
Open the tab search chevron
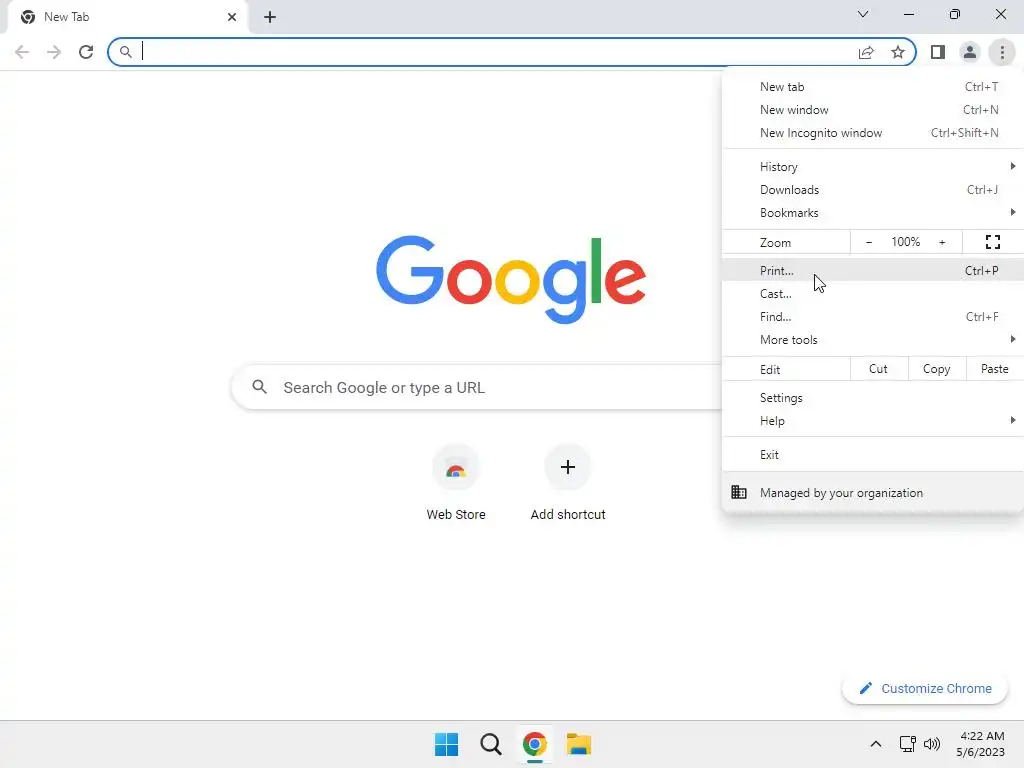(x=863, y=14)
